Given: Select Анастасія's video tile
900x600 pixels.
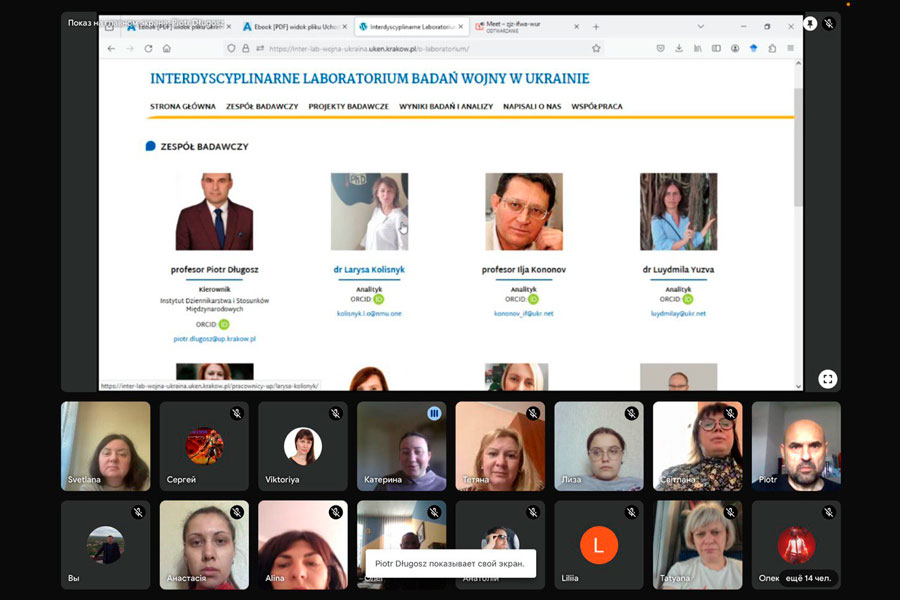Looking at the screenshot, I should tap(204, 545).
